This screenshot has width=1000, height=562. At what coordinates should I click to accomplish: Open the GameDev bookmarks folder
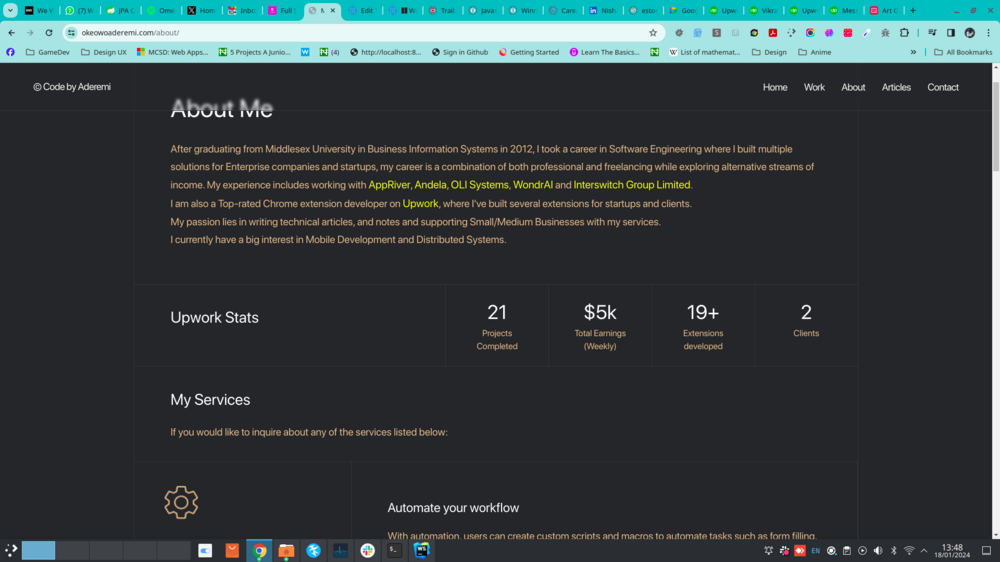coord(48,52)
